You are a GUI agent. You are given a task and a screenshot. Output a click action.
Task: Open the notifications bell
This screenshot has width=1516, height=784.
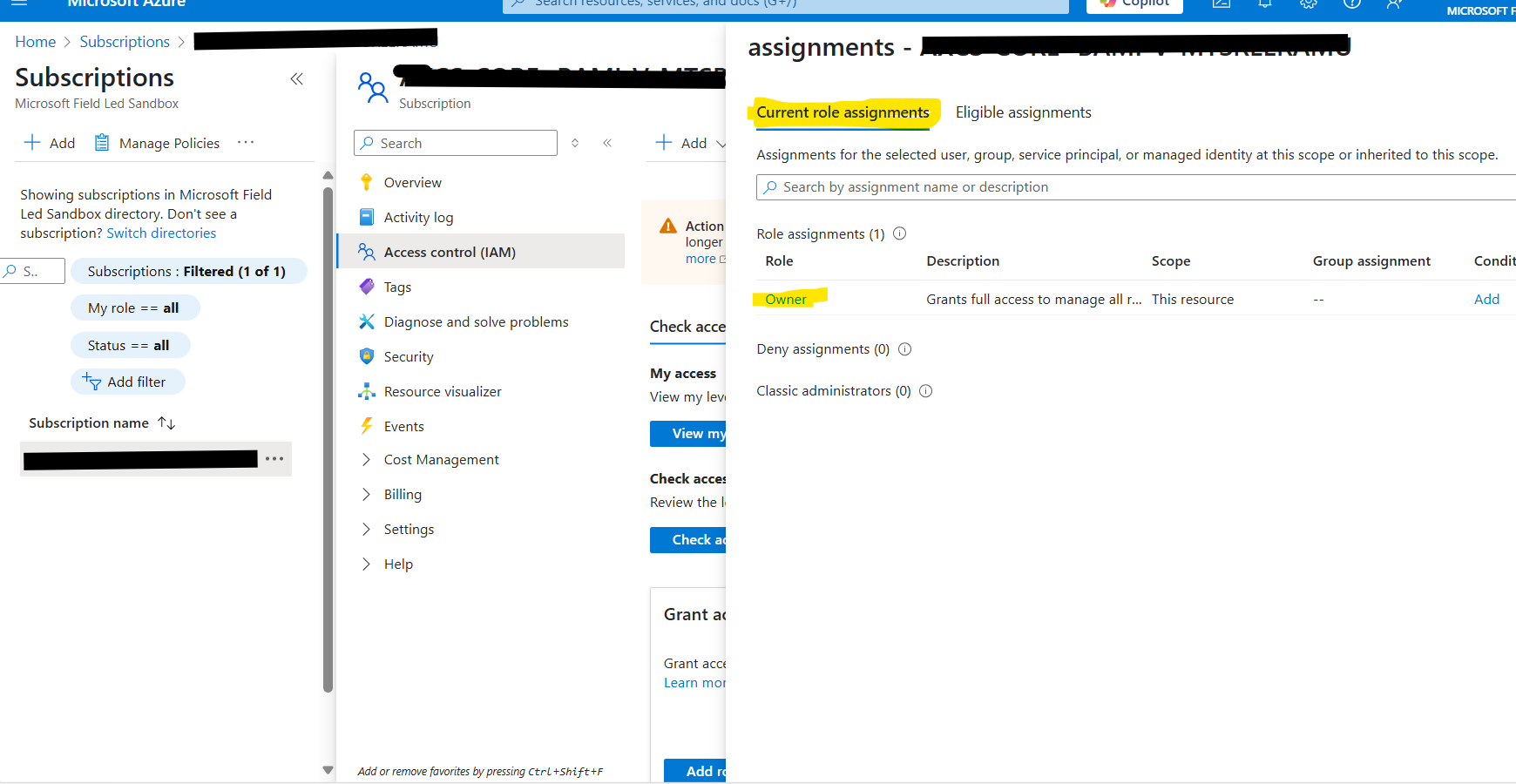[1265, 3]
